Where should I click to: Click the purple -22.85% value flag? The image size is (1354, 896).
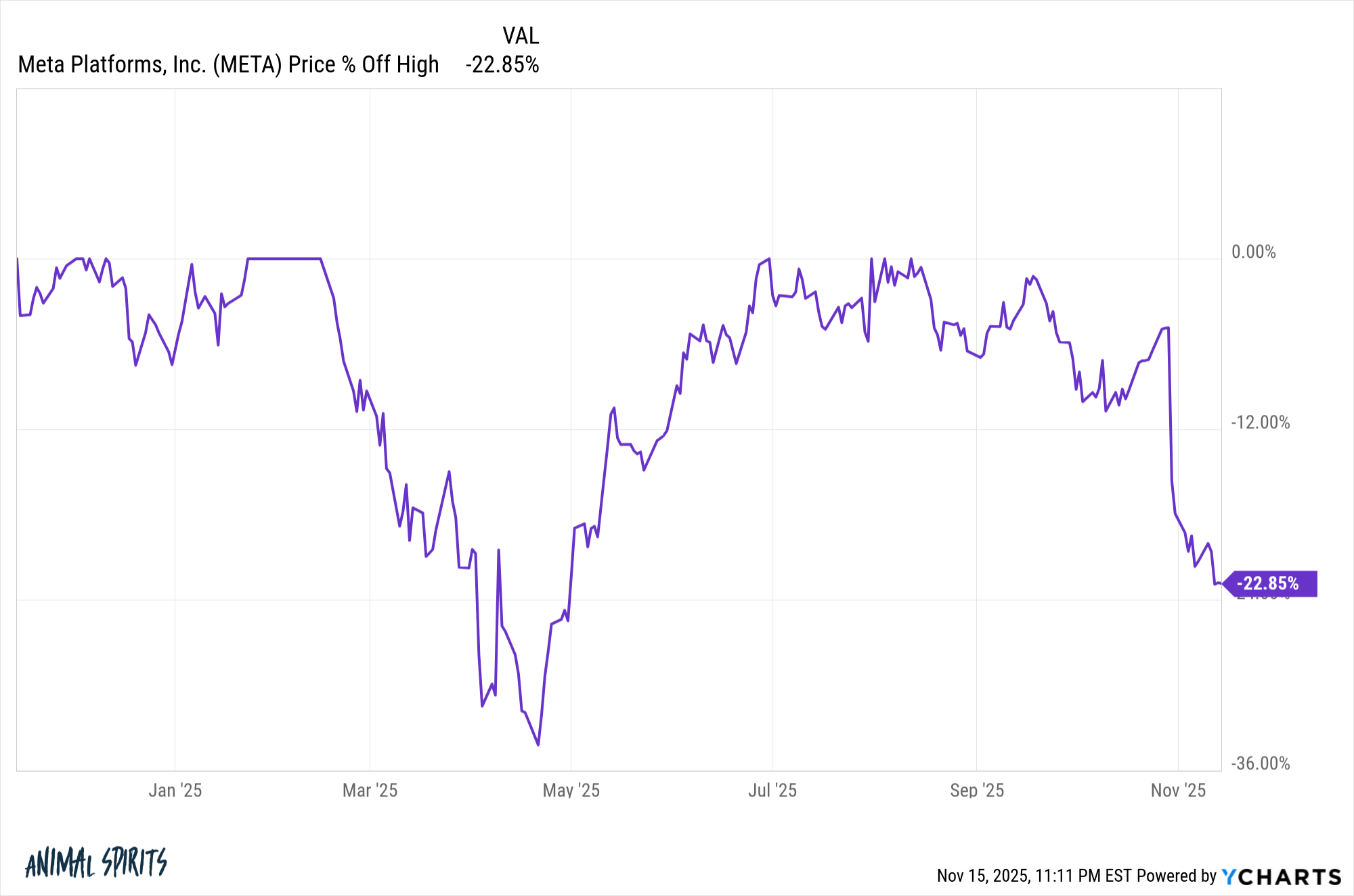click(1269, 583)
